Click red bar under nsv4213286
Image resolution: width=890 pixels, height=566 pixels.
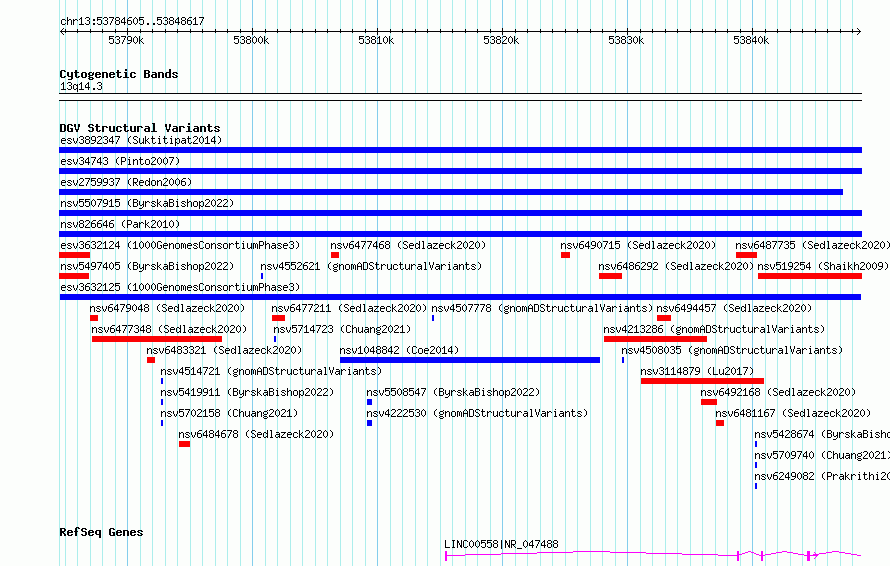[x=655, y=339]
